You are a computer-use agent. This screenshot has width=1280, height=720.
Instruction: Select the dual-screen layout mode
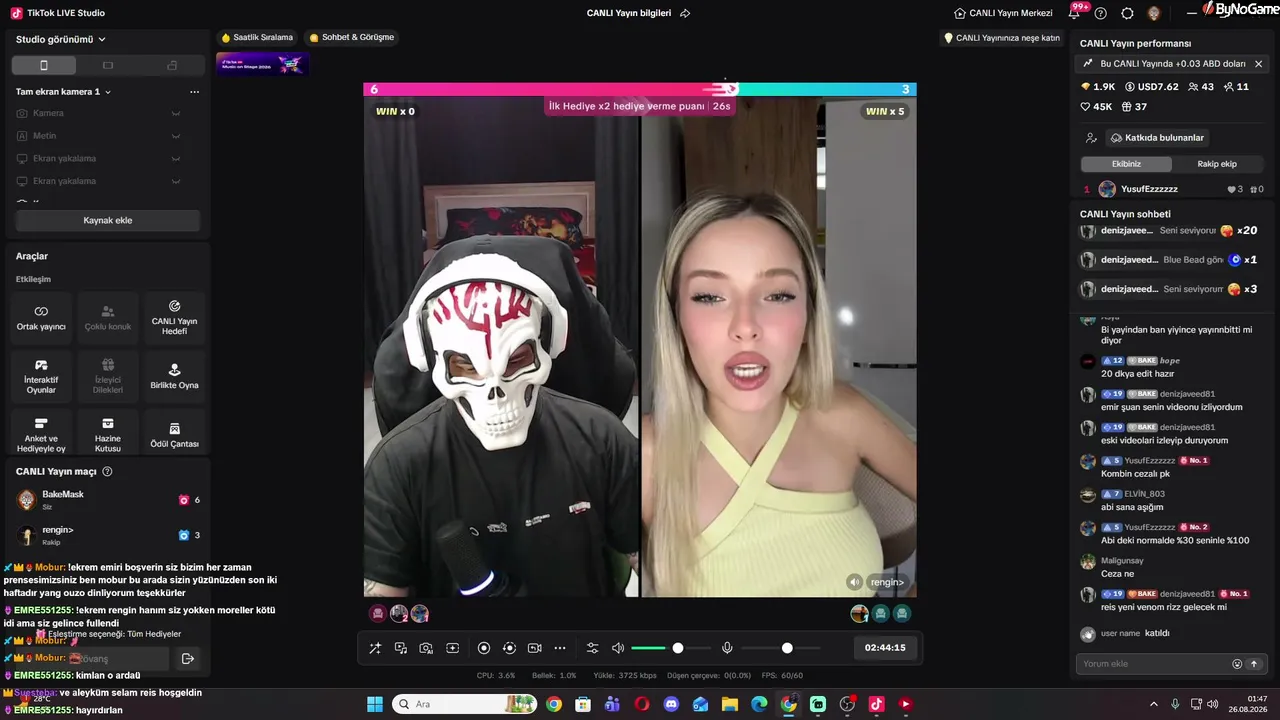[x=172, y=65]
